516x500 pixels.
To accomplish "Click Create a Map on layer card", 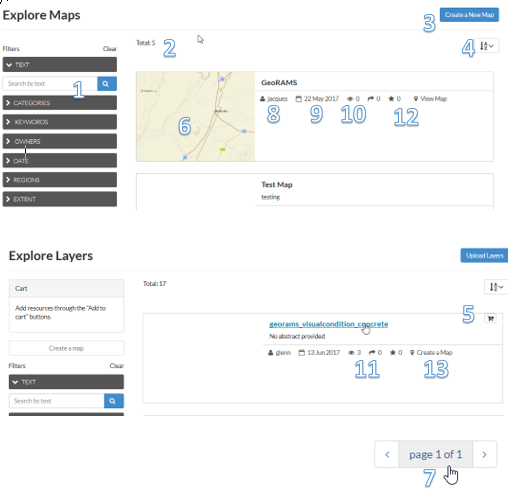I will (434, 353).
